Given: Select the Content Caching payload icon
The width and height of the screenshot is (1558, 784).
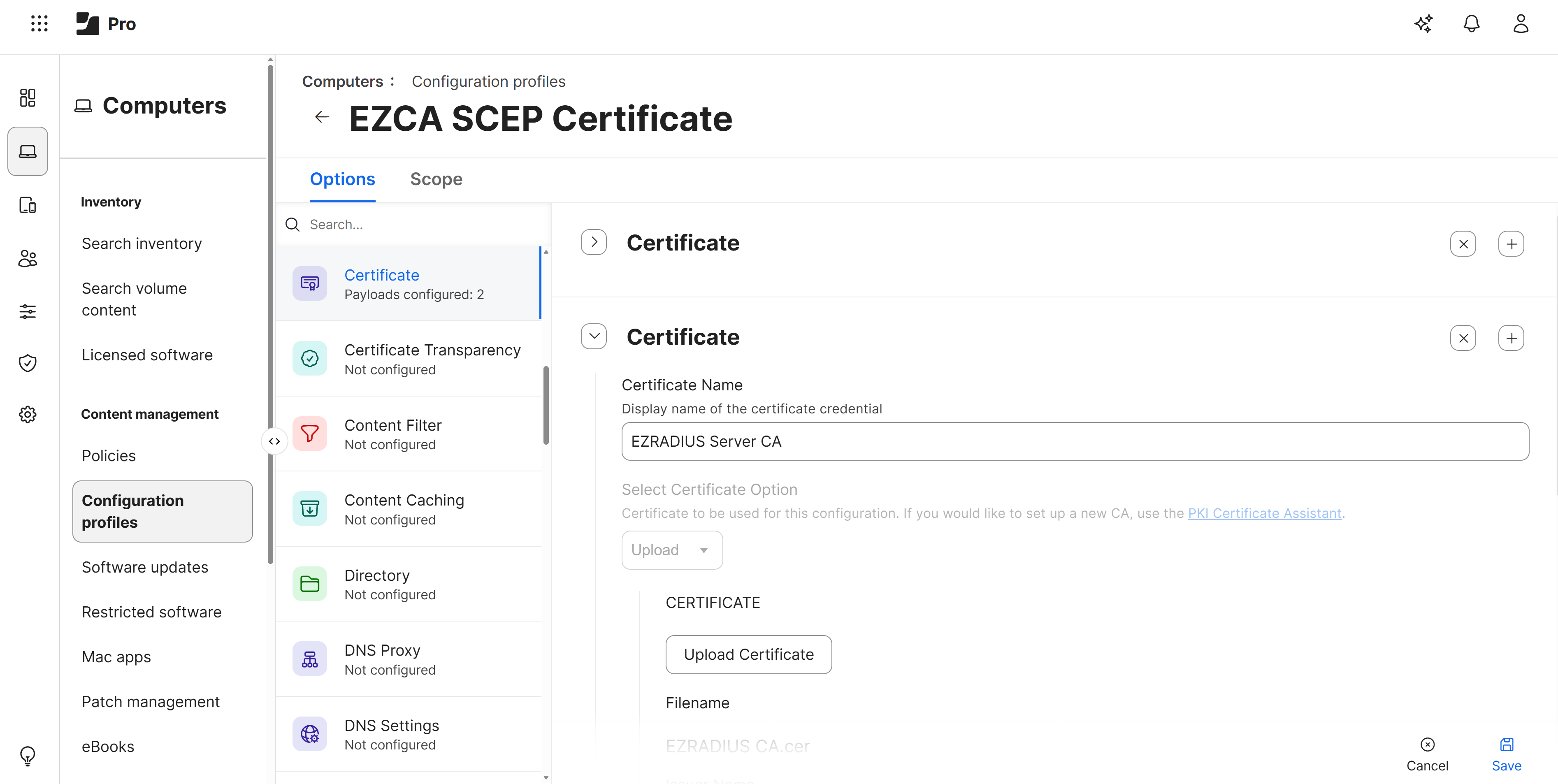Looking at the screenshot, I should click(310, 508).
